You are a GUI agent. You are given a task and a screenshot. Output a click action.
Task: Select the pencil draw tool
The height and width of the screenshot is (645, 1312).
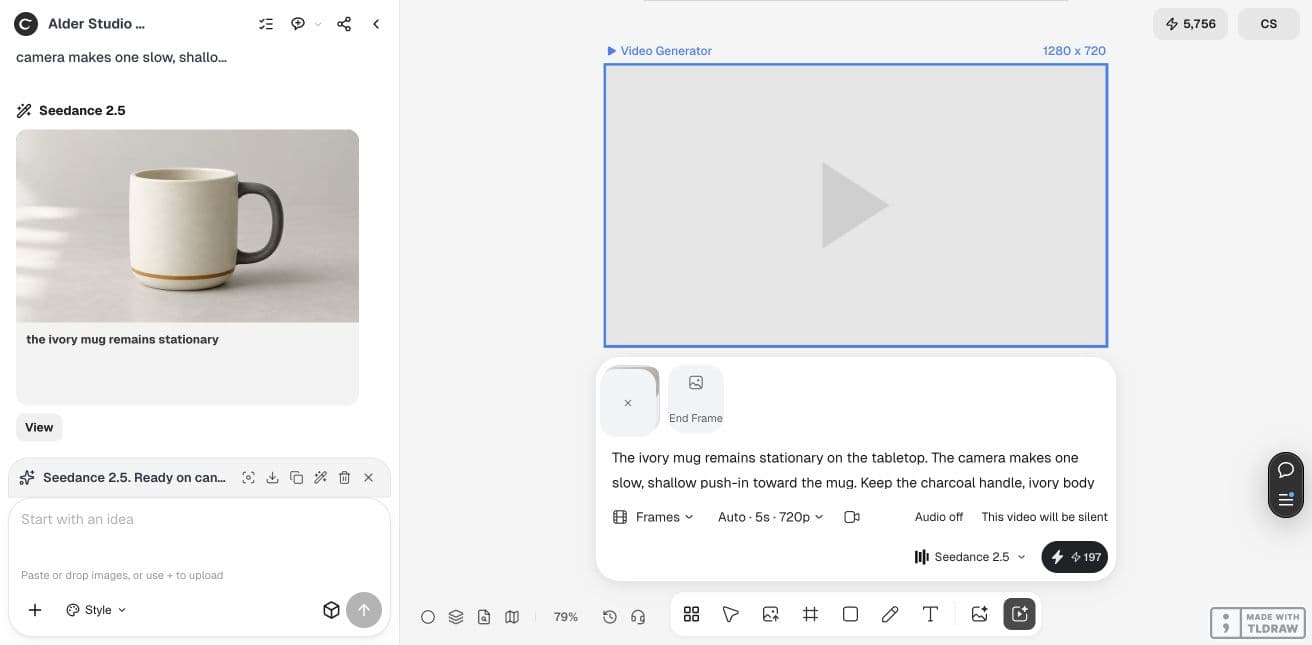pyautogui.click(x=890, y=614)
